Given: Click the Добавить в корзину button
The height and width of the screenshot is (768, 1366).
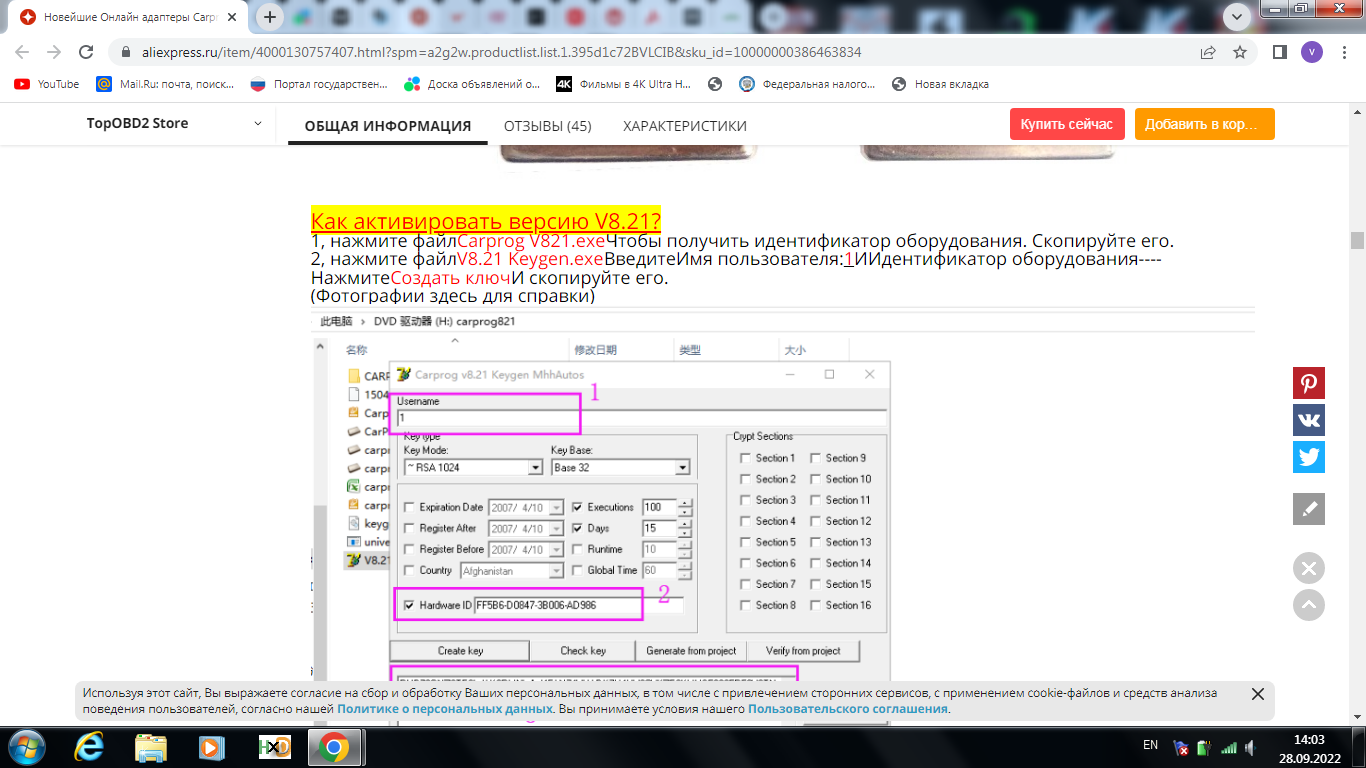Looking at the screenshot, I should 1204,124.
